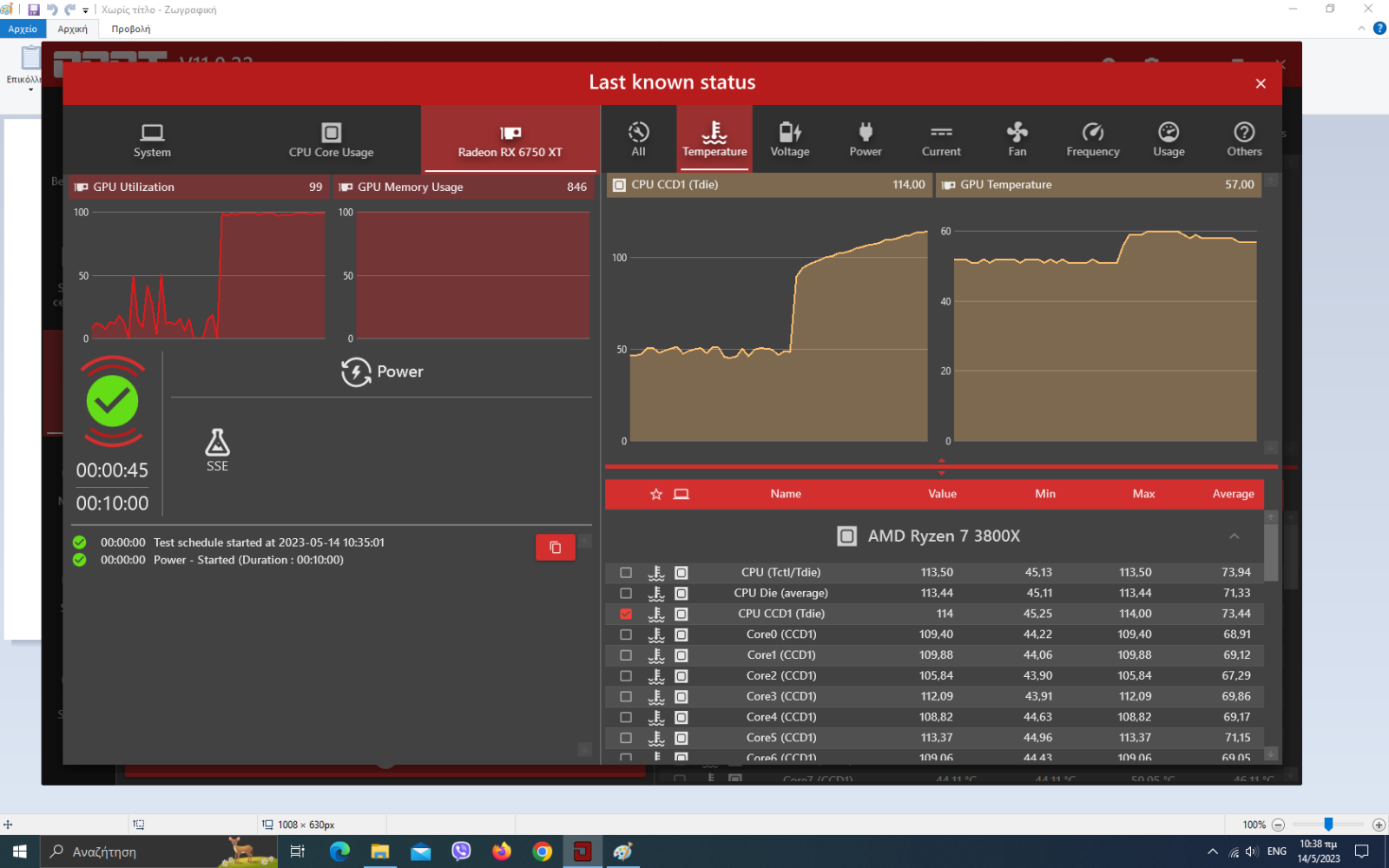1389x868 pixels.
Task: Select the Temperature sensor filter
Action: 714,140
